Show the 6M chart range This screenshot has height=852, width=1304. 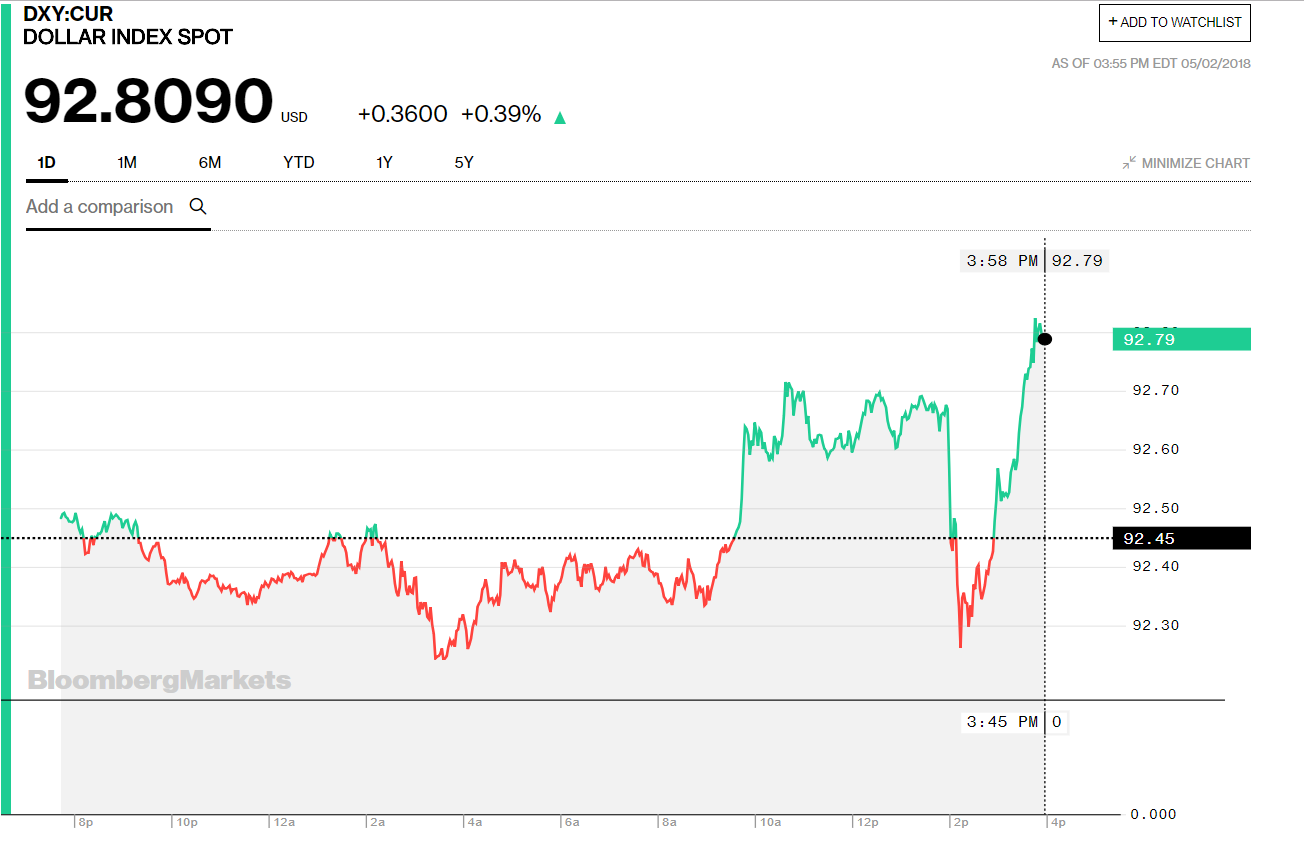(x=210, y=162)
